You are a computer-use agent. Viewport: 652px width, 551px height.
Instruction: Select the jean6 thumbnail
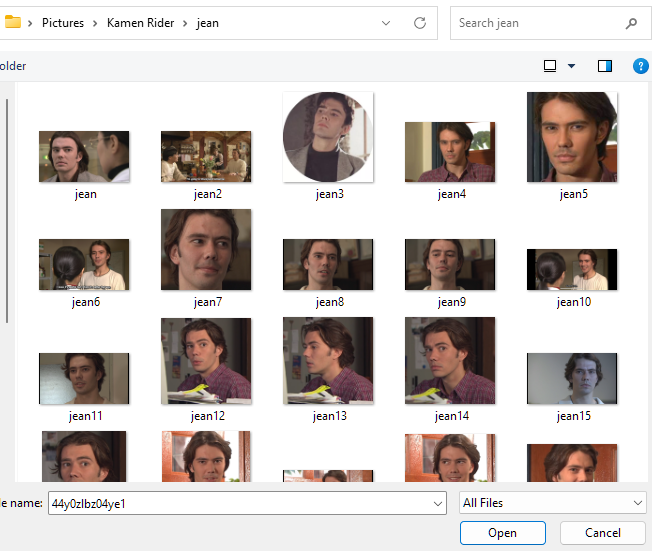click(x=84, y=264)
